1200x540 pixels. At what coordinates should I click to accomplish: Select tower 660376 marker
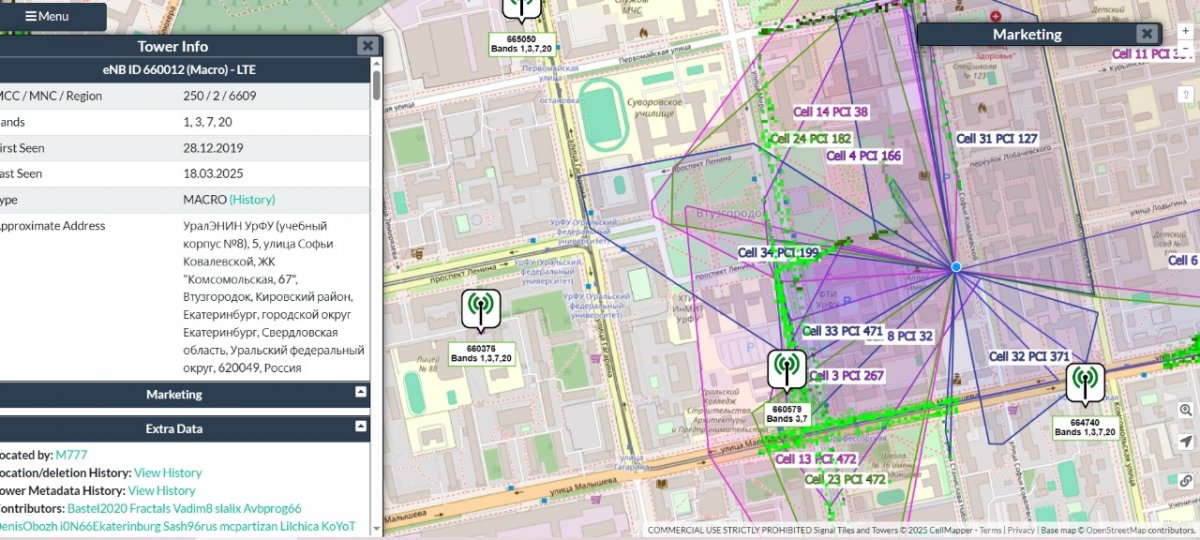(x=481, y=309)
